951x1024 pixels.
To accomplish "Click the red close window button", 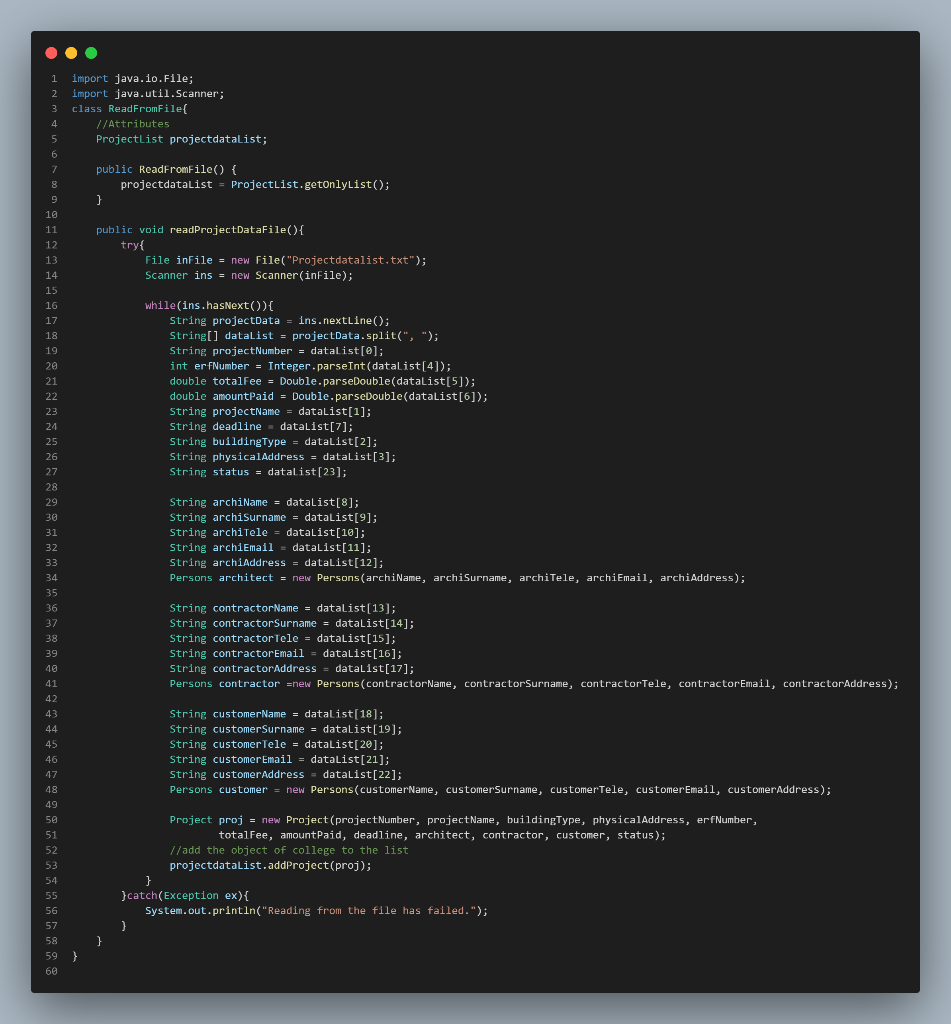I will pos(50,52).
